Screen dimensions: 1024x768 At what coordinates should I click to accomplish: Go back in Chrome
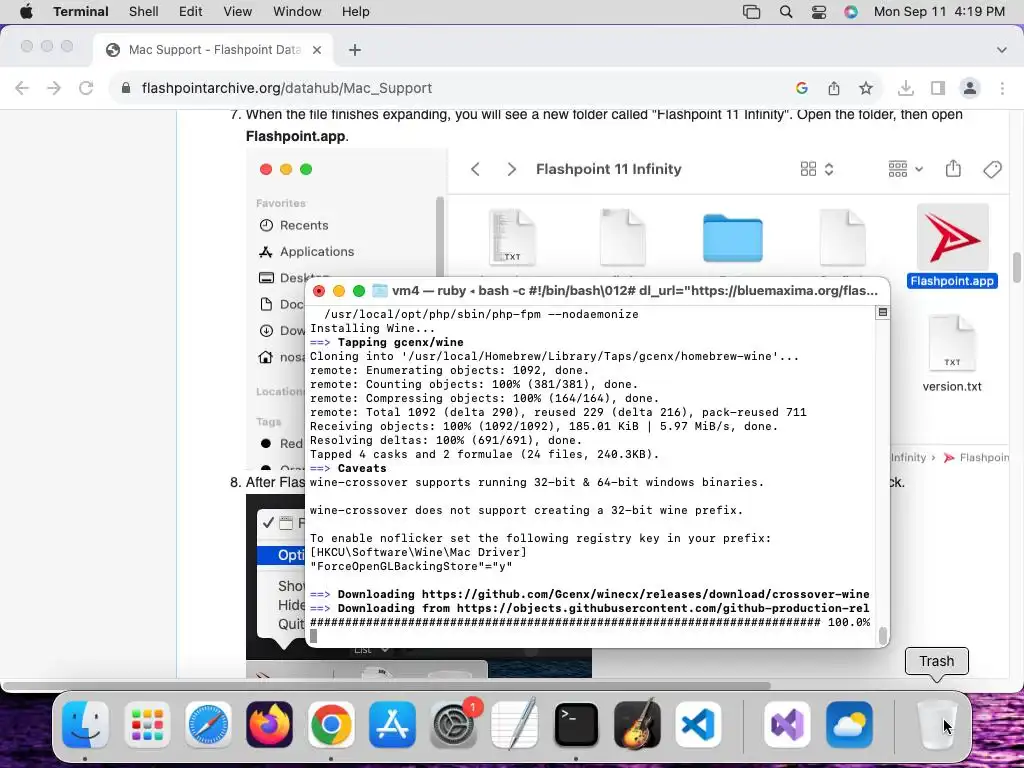(22, 88)
